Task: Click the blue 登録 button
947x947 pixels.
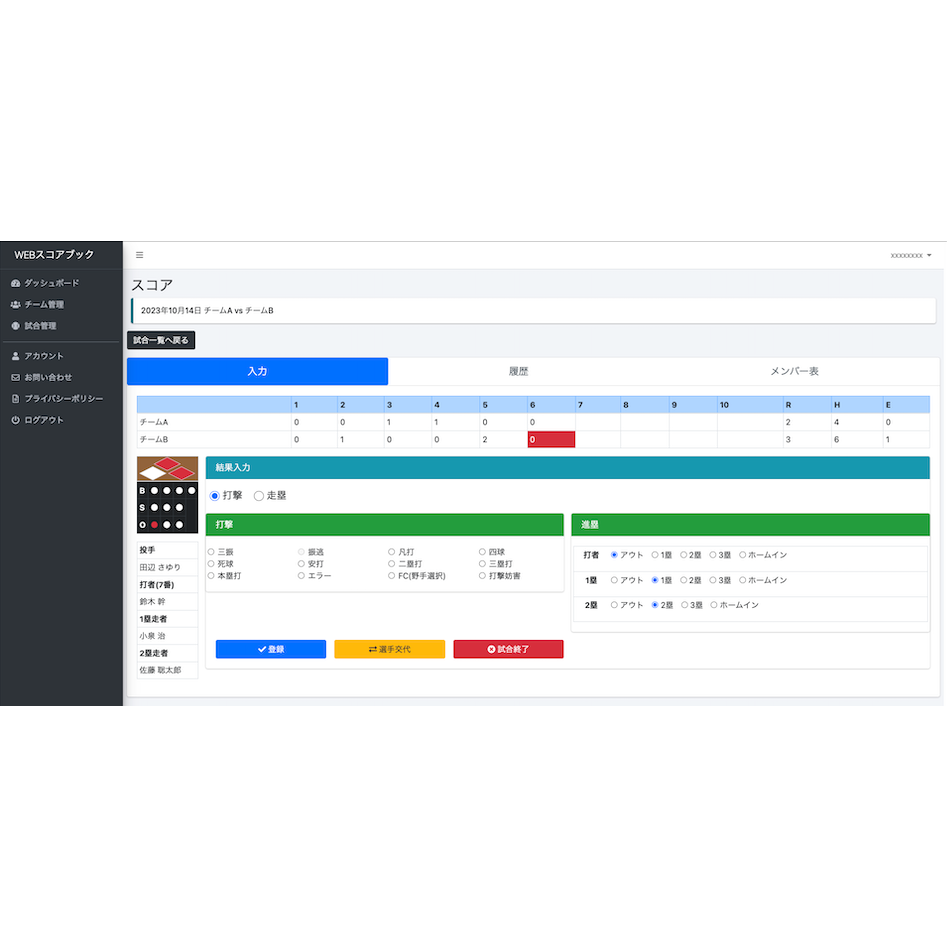Action: (270, 649)
